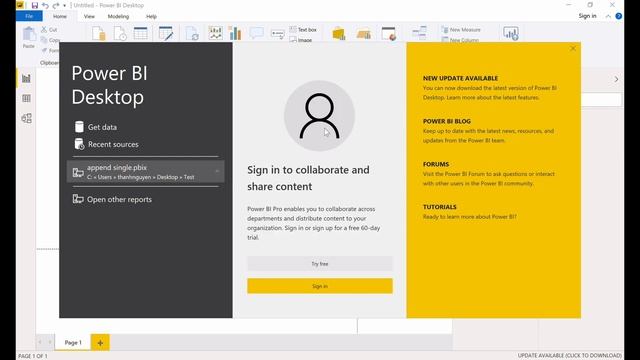
Task: Click the Publish ribbon icon
Action: pyautogui.click(x=511, y=33)
